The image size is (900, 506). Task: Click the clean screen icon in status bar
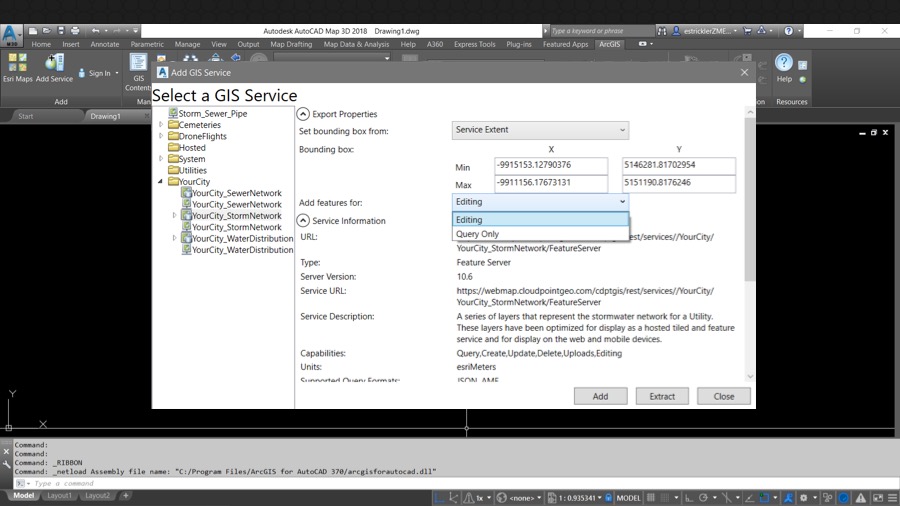[878, 498]
